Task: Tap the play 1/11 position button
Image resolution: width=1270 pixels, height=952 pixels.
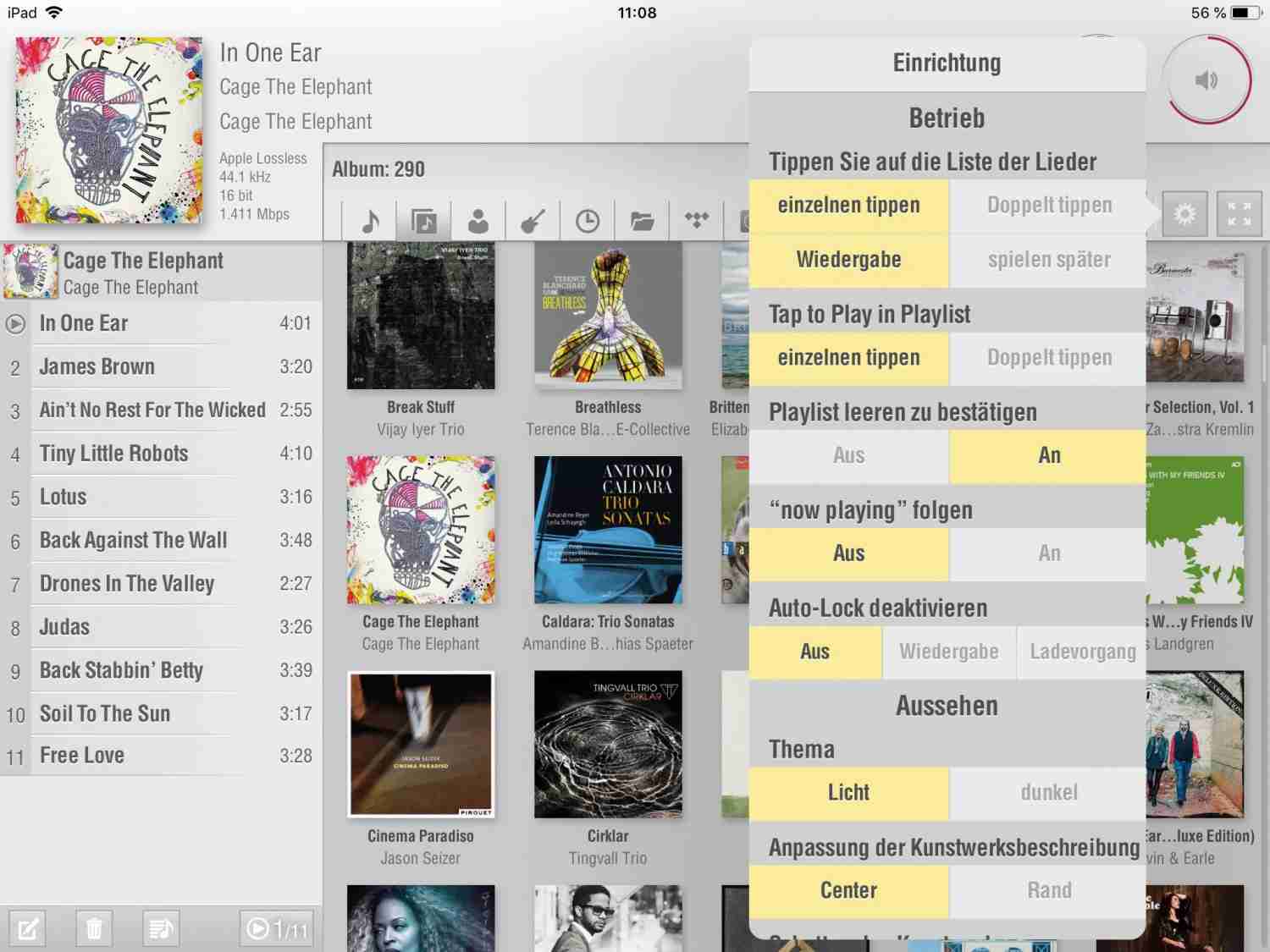Action: point(277,929)
